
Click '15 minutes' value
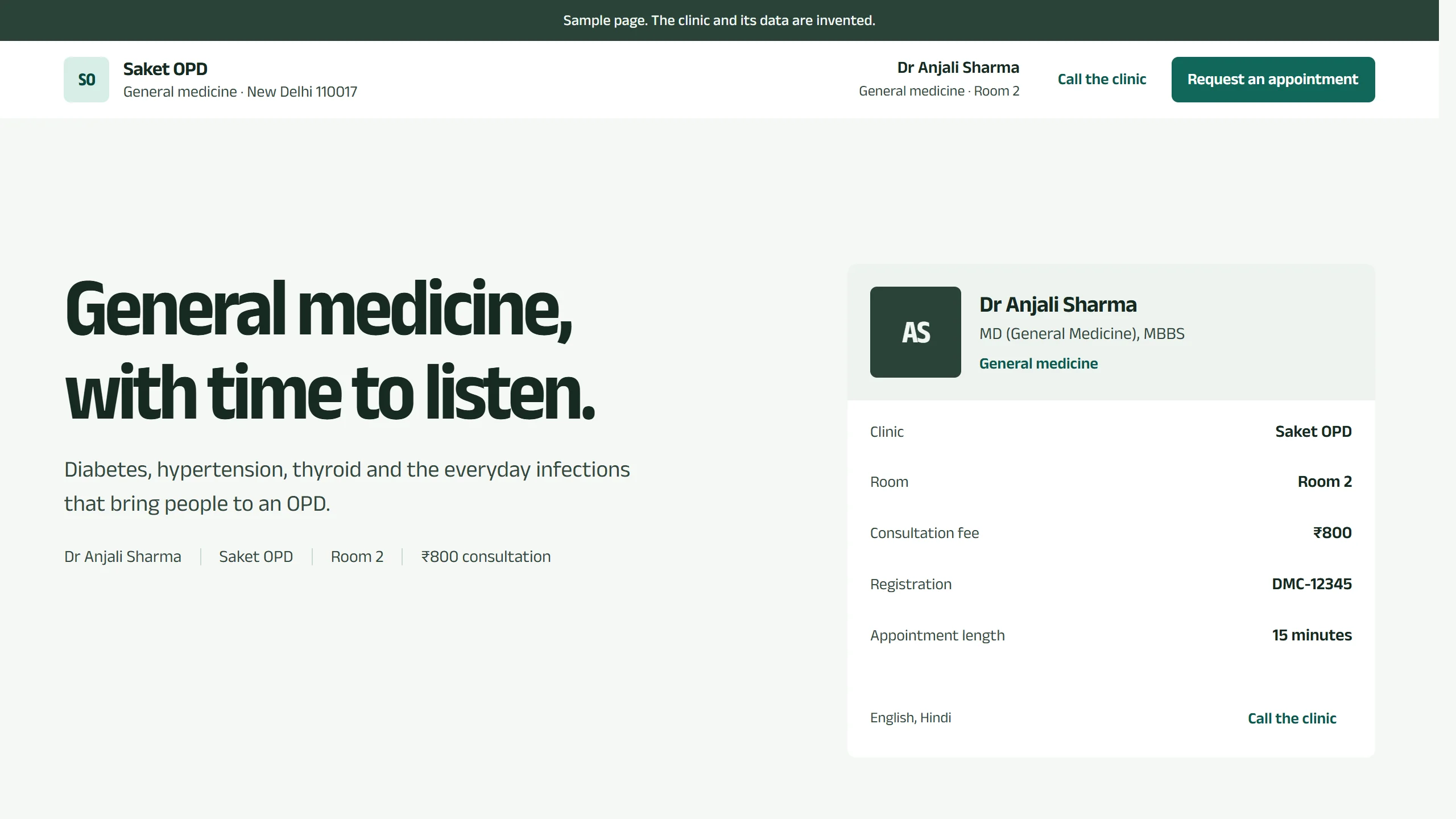pyautogui.click(x=1312, y=635)
